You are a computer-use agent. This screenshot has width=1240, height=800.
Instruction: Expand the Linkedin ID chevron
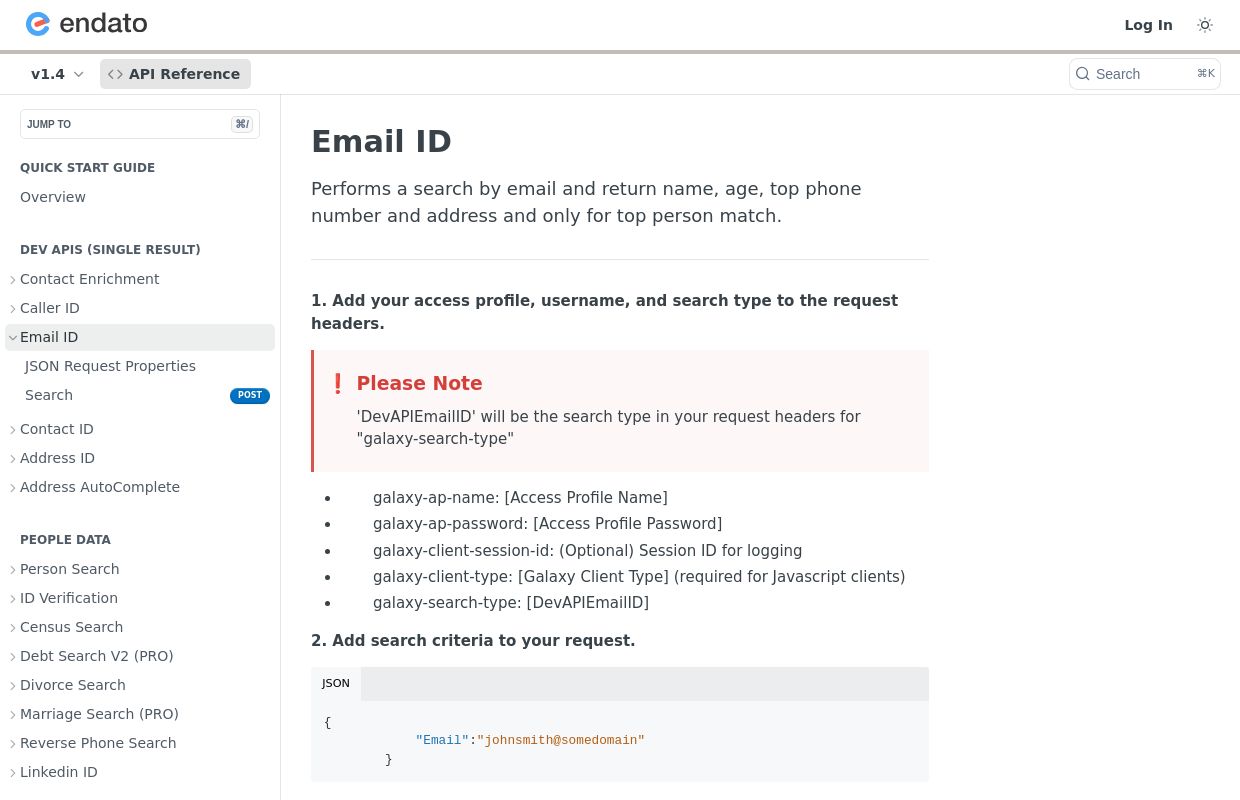tap(13, 773)
